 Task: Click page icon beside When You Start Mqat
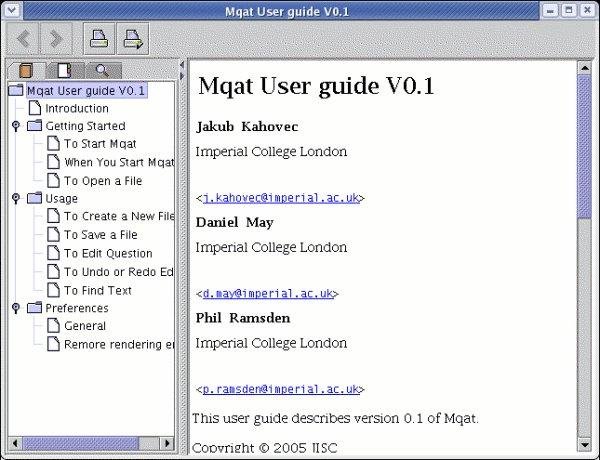[x=53, y=162]
